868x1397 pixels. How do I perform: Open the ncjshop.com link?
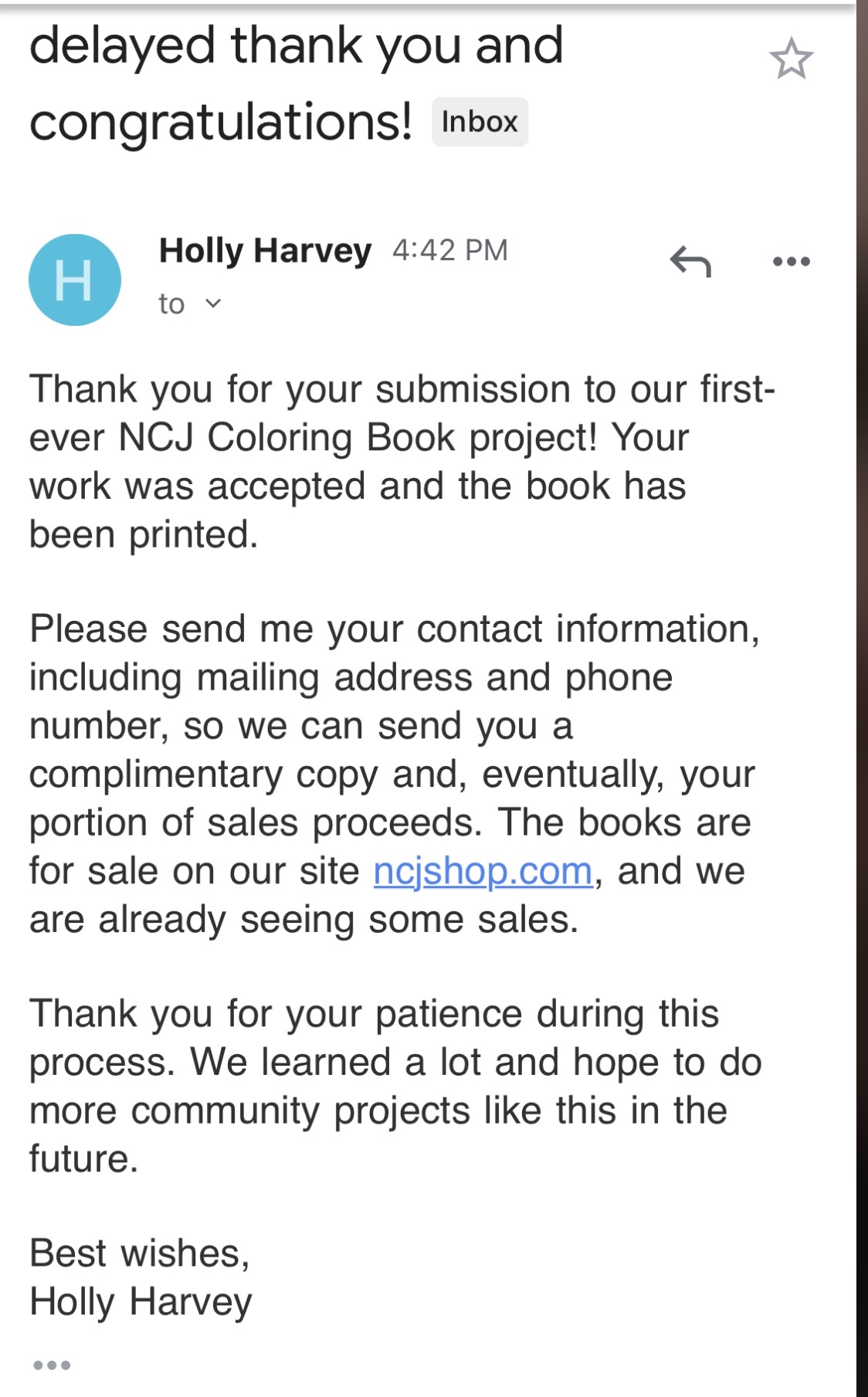(x=483, y=871)
